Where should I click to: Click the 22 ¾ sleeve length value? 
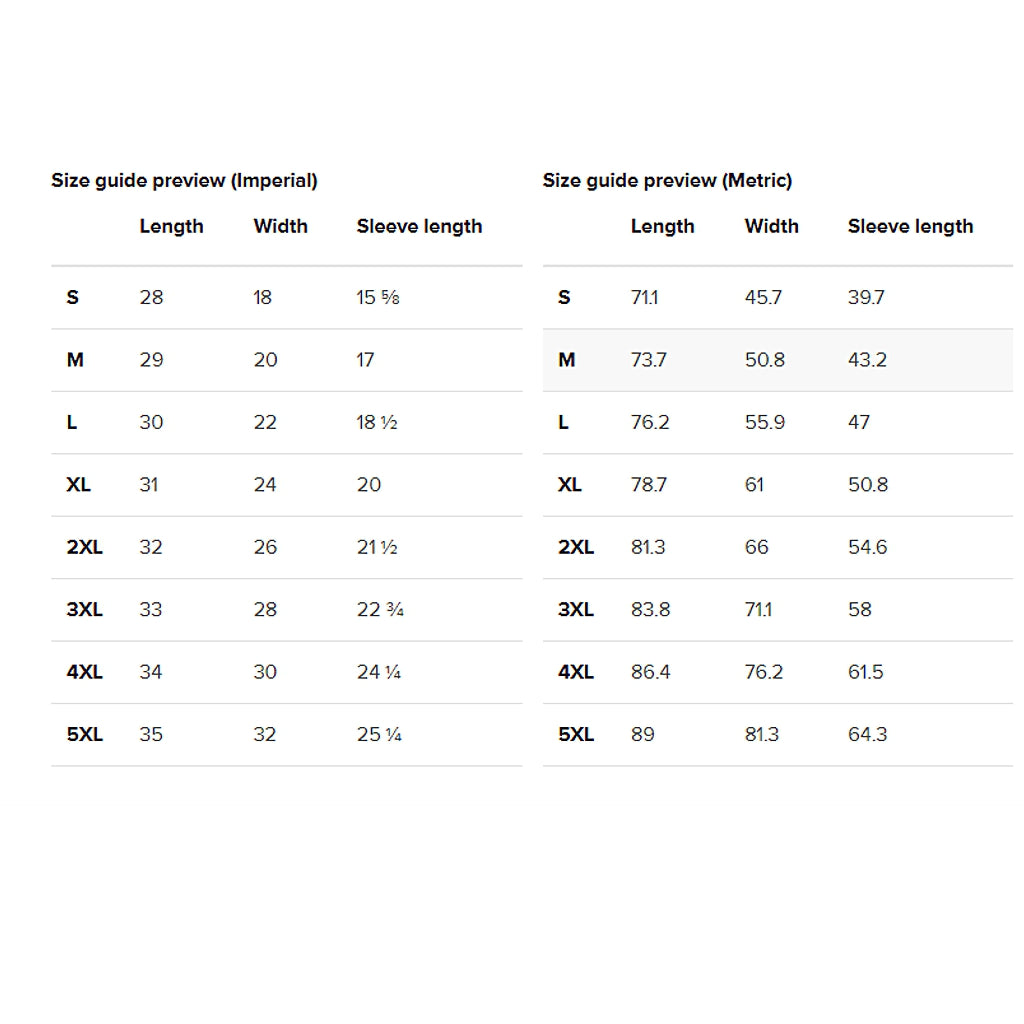click(x=380, y=610)
